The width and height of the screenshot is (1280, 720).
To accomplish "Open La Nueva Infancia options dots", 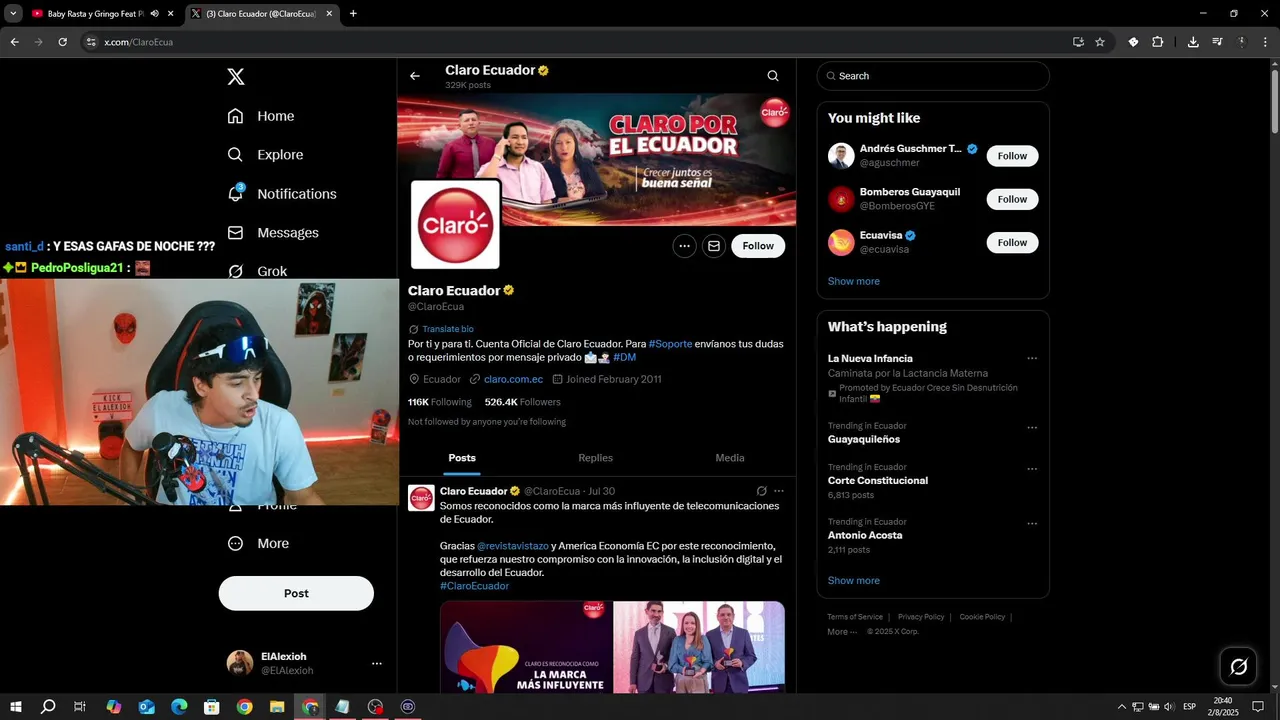I will pyautogui.click(x=1032, y=358).
